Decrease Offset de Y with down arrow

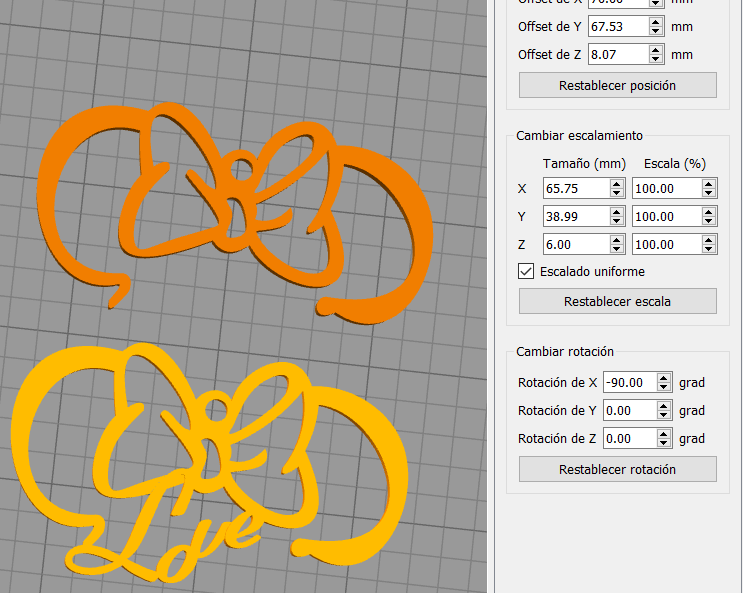(656, 31)
